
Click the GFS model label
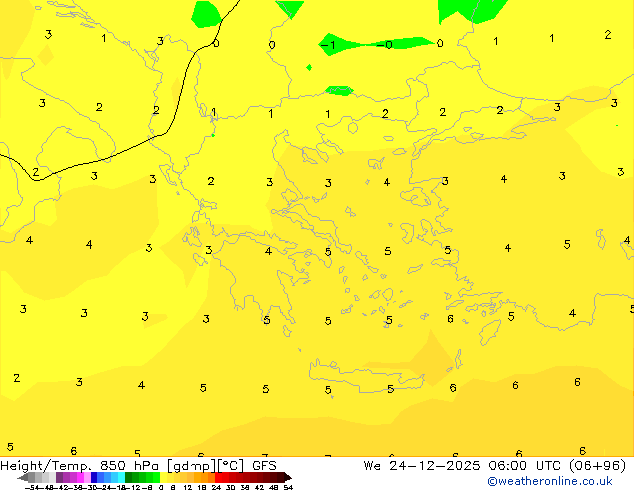click(x=264, y=466)
